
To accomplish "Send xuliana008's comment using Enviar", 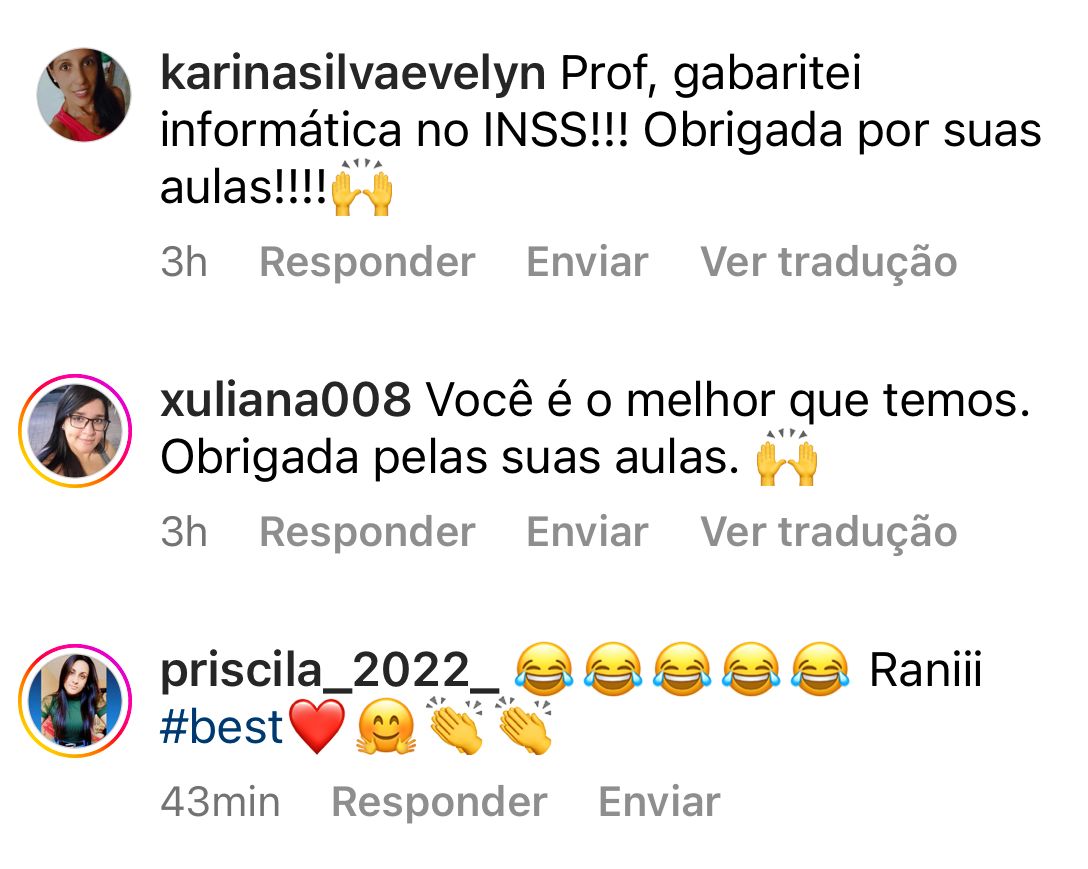I will point(587,532).
